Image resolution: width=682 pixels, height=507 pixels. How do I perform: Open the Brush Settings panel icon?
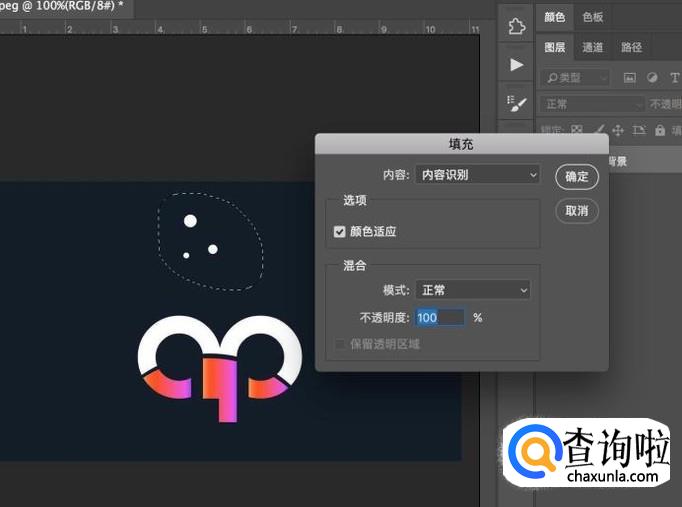coord(516,103)
